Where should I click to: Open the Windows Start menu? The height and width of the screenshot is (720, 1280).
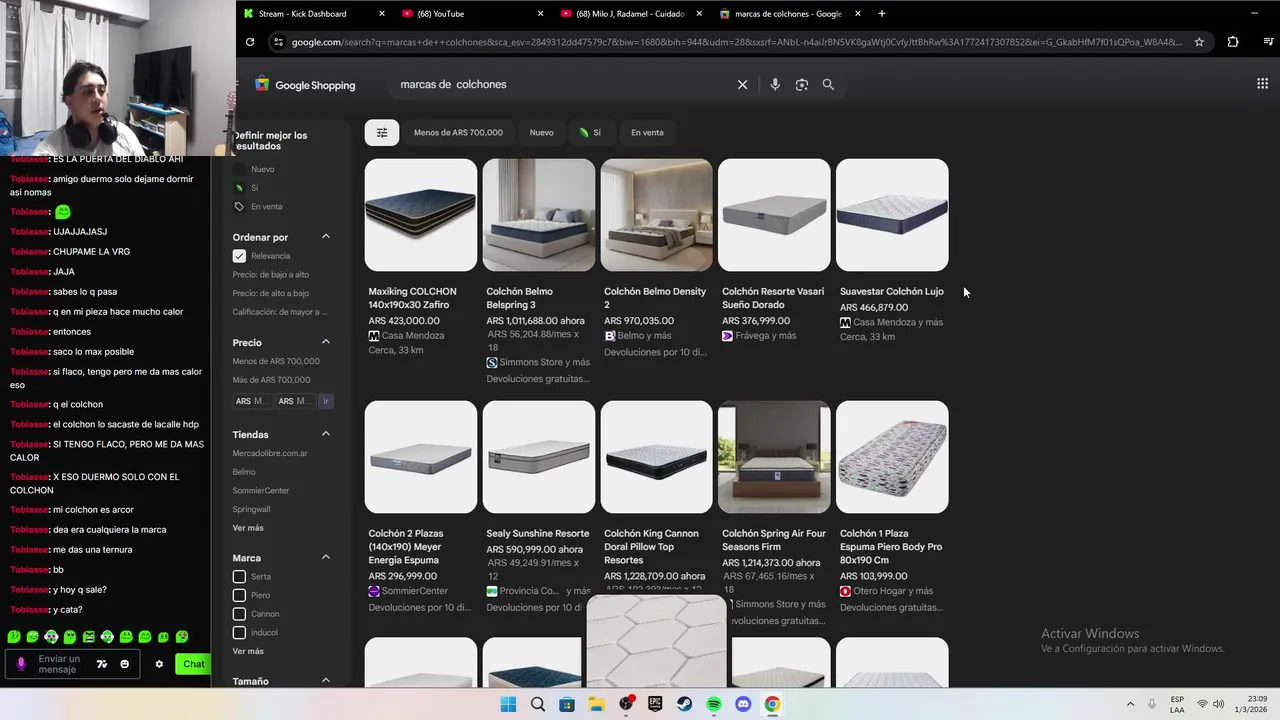508,704
